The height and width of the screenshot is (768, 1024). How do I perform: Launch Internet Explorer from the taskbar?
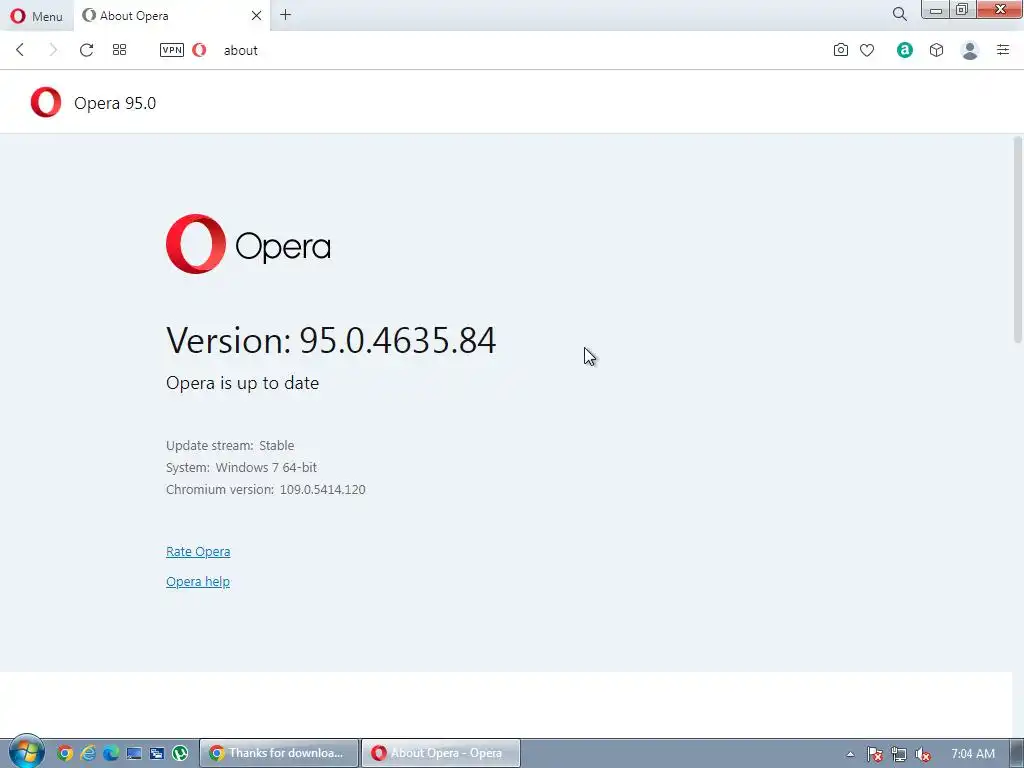tap(88, 753)
